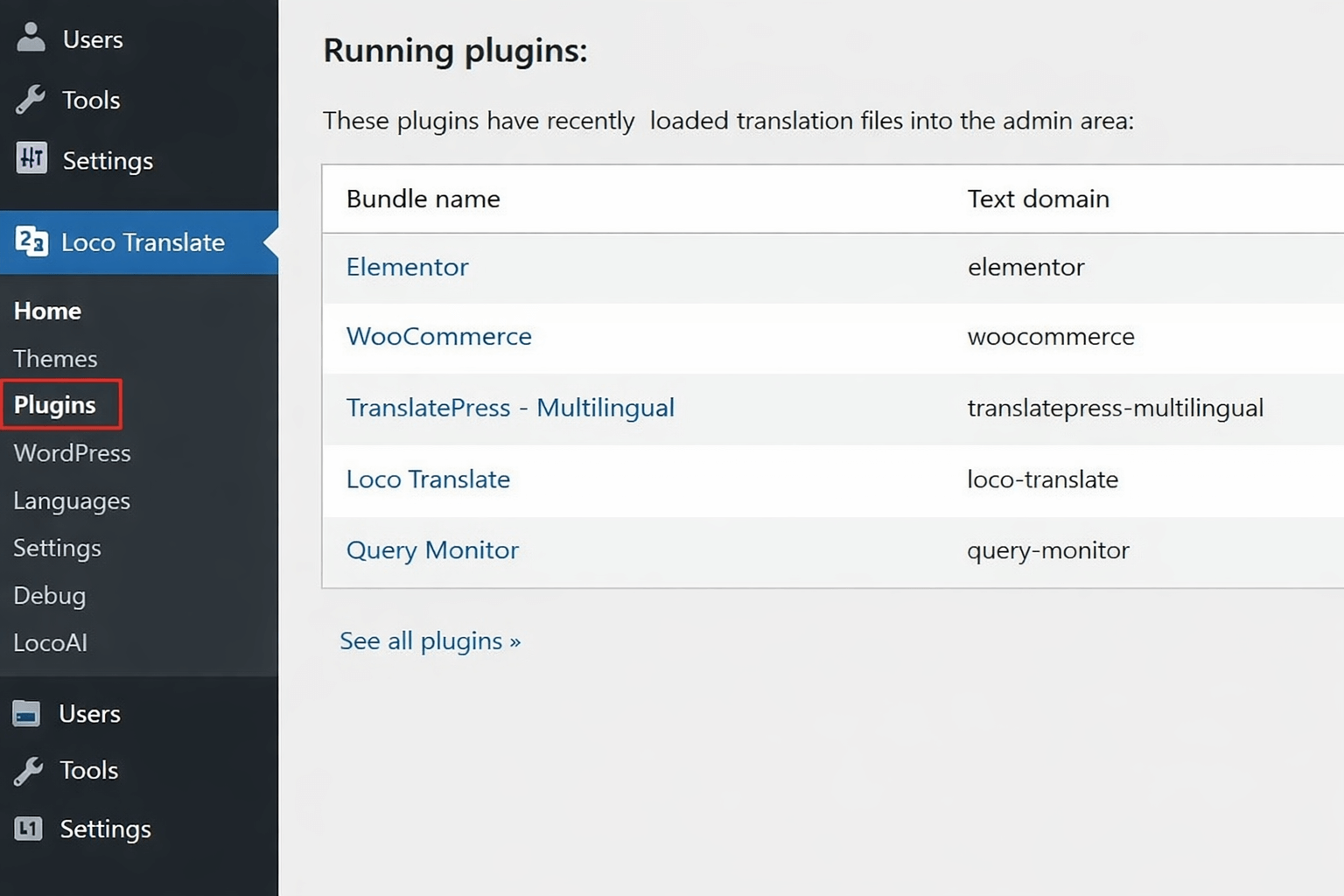The width and height of the screenshot is (1344, 896).
Task: Select the wrench Tools icon near the top
Action: [x=31, y=99]
